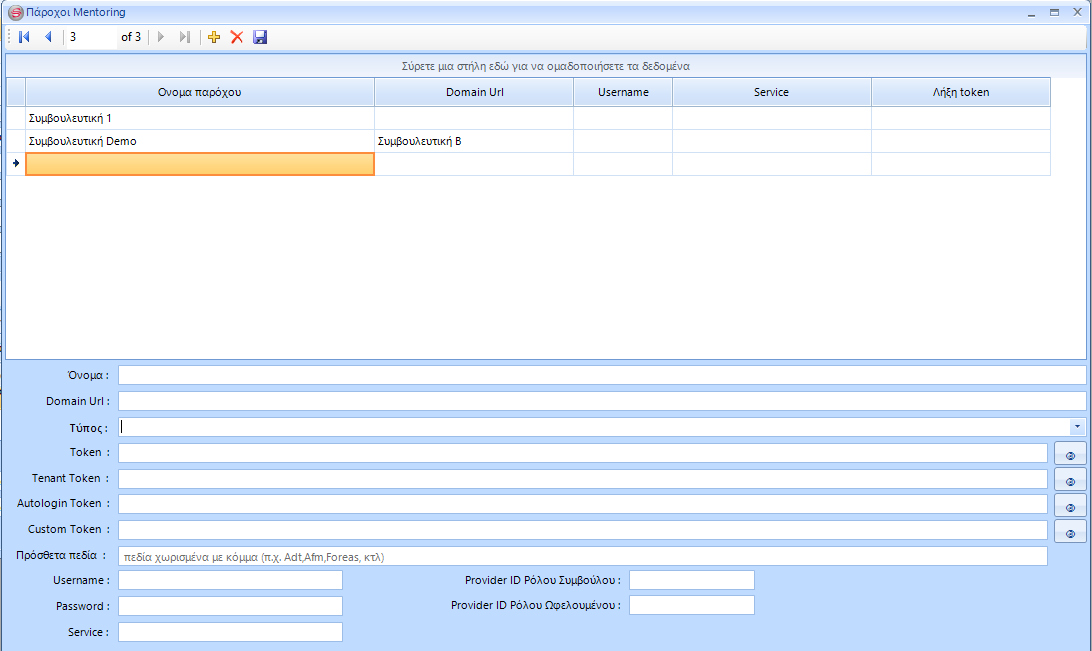Screen dimensions: 1092x651
Task: Select the Συμβουλευτική 1 row
Action: tap(200, 118)
